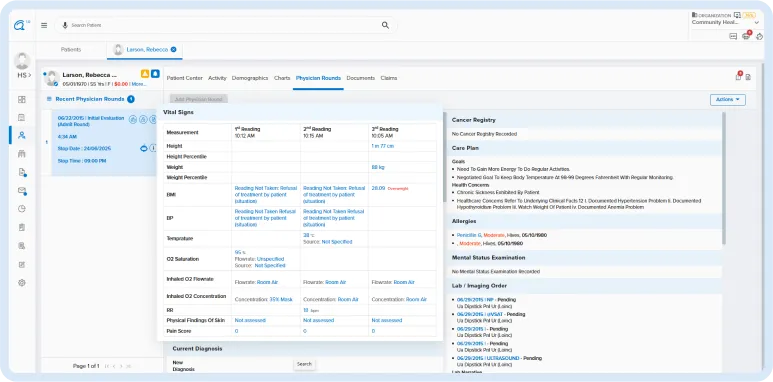Open the dashboard grid icon in sidebar

pyautogui.click(x=22, y=100)
